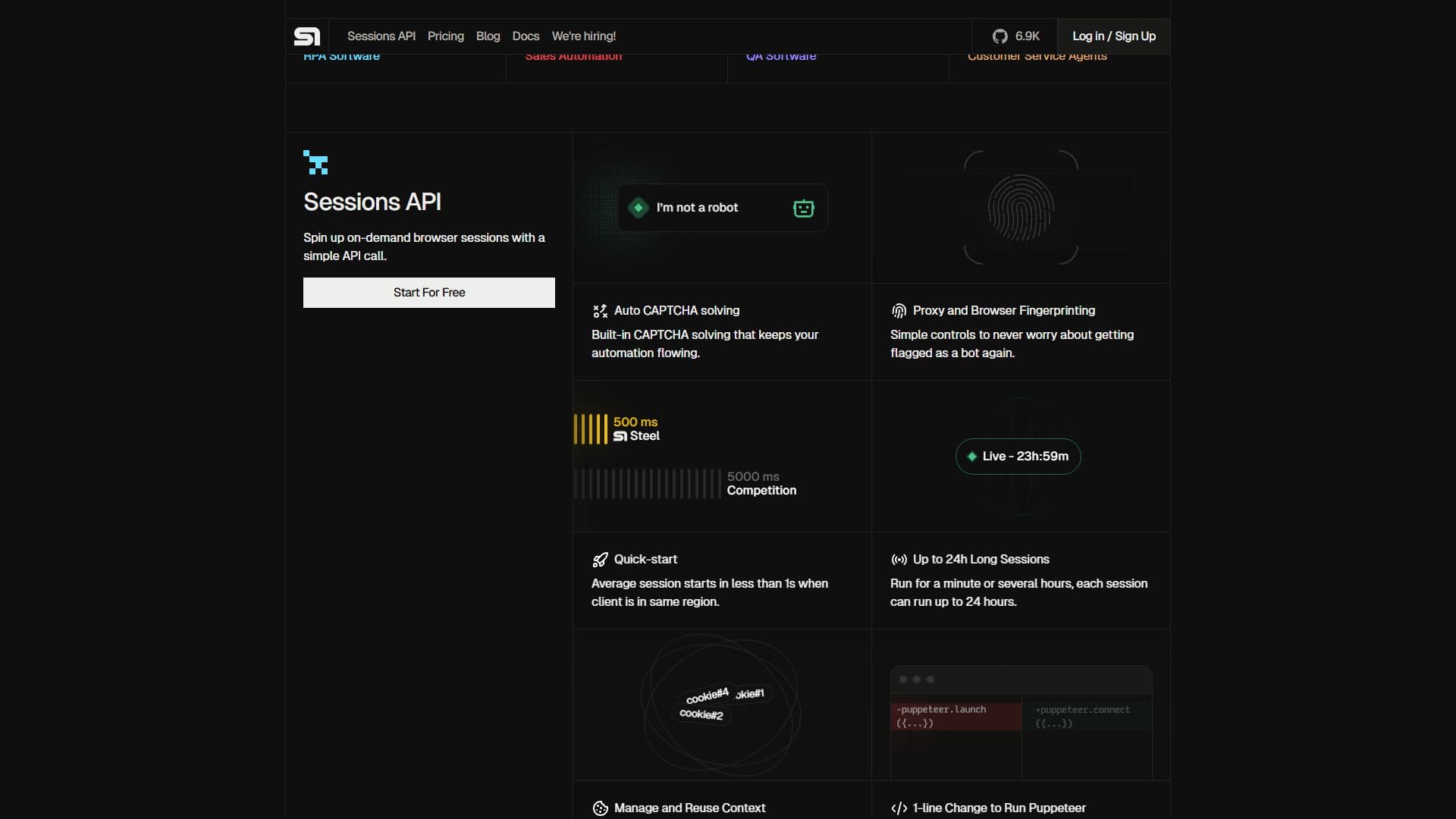Click the Start For Free button
Viewport: 1456px width, 819px height.
point(429,293)
